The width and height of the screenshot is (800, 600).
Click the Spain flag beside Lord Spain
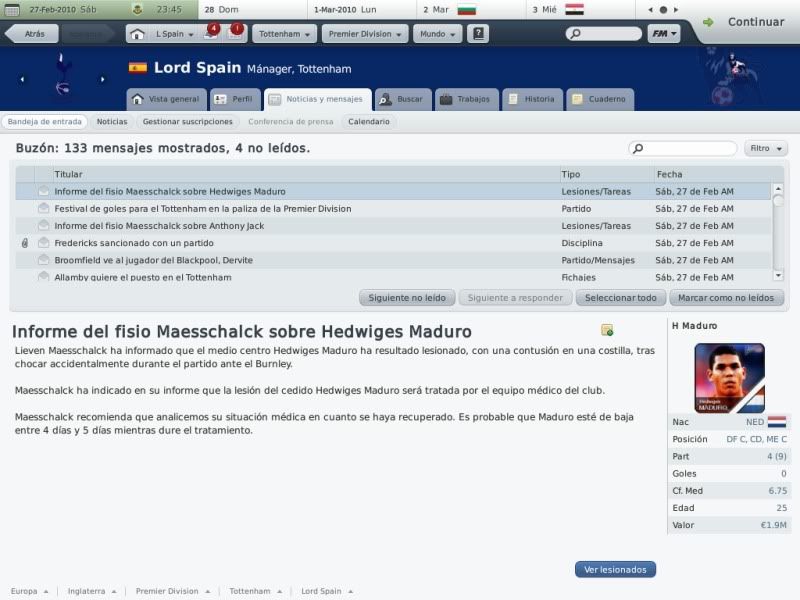138,68
